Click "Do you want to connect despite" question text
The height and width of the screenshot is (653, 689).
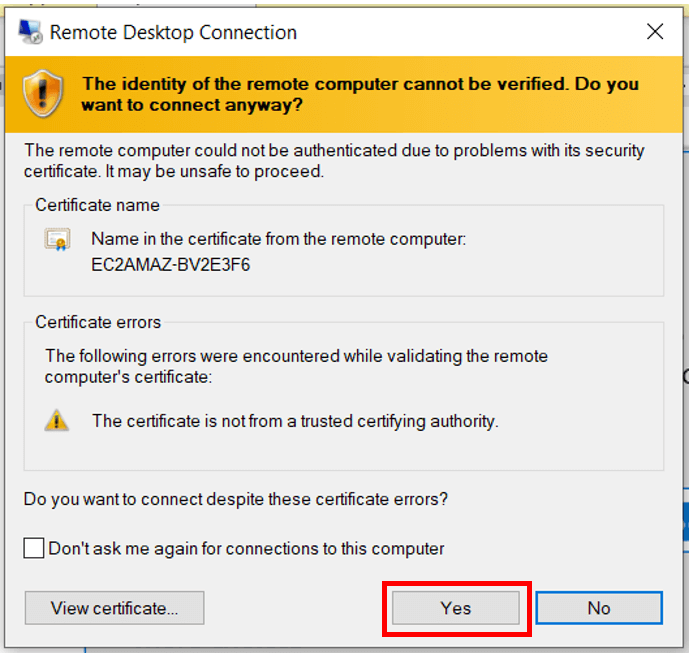tap(235, 498)
